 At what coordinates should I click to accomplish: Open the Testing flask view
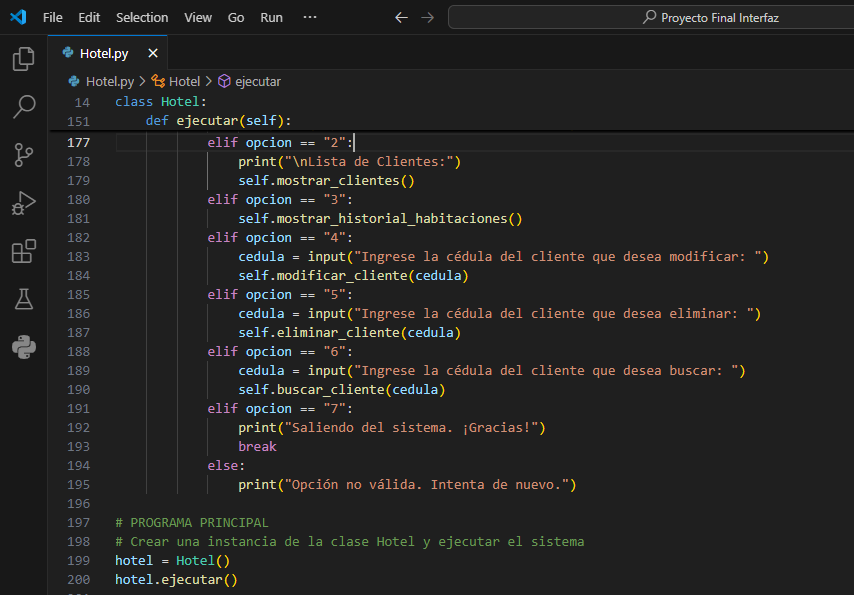click(23, 298)
